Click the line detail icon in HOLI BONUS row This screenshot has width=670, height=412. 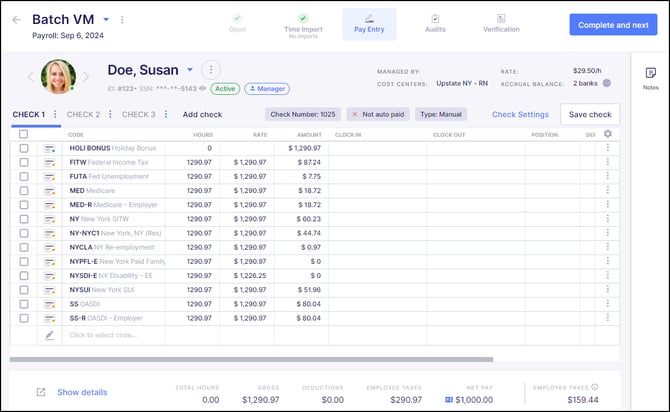pyautogui.click(x=50, y=148)
